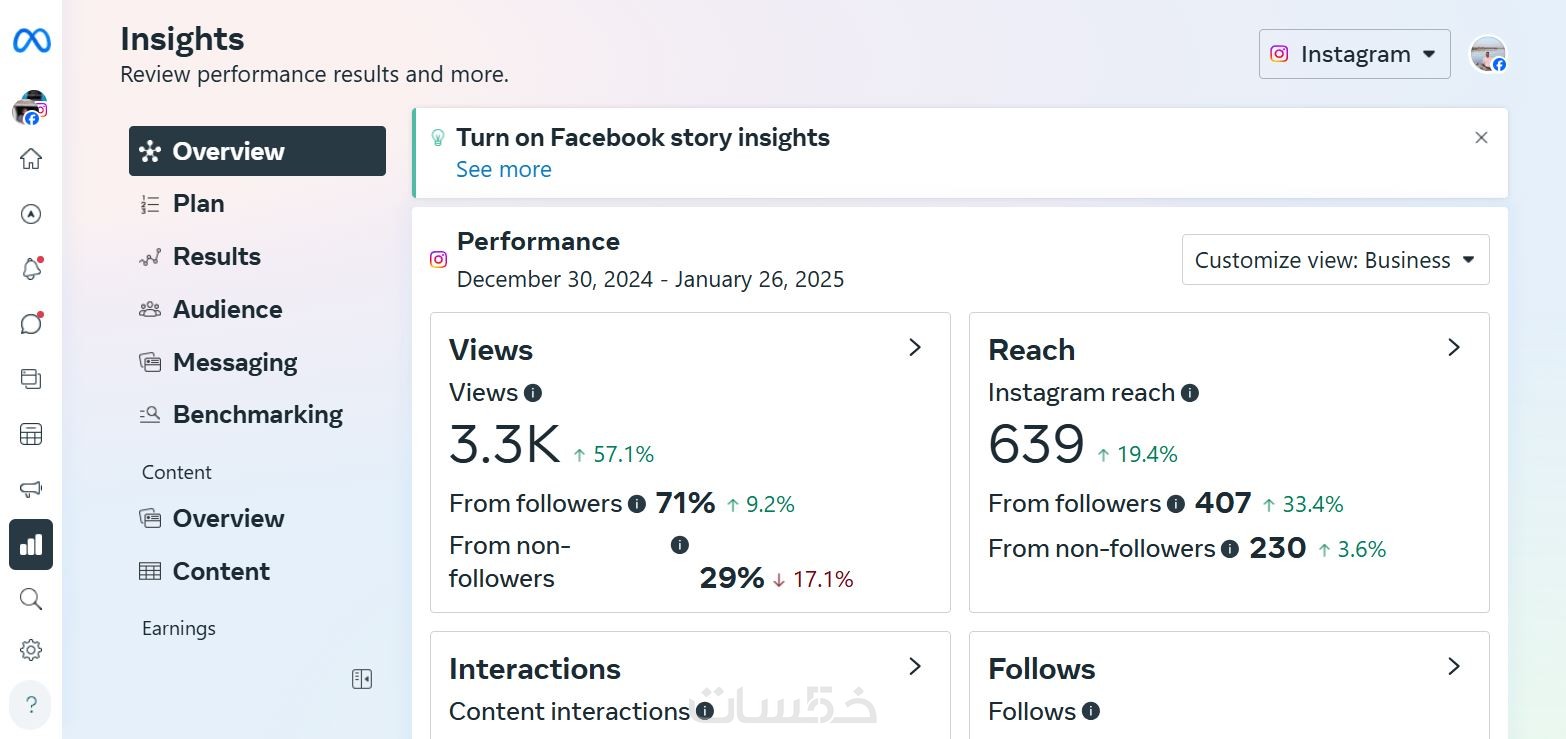Screen dimensions: 1566x739
Task: Open the Home icon in sidebar
Action: (x=31, y=159)
